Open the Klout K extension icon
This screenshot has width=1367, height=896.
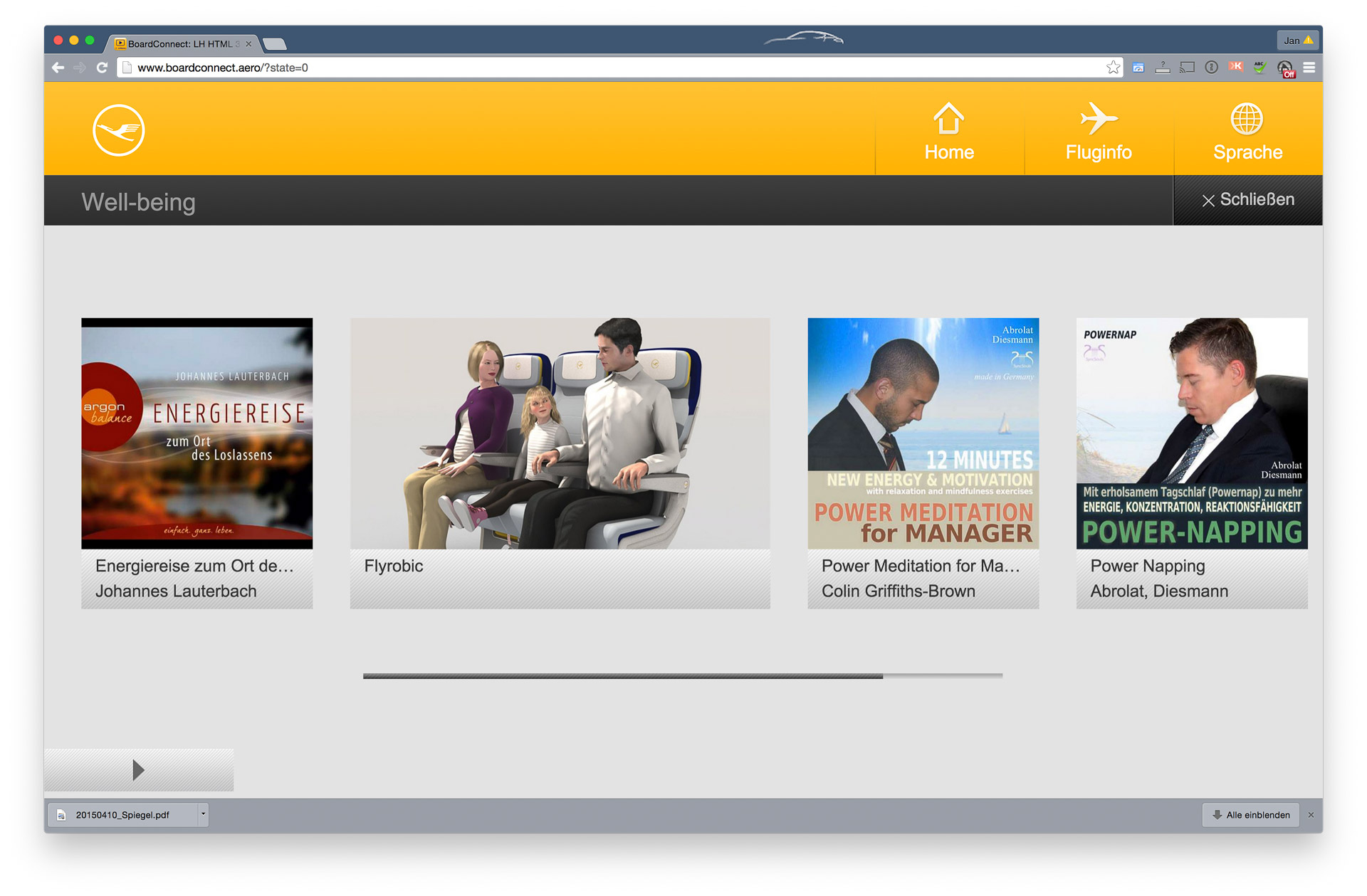pyautogui.click(x=1235, y=67)
